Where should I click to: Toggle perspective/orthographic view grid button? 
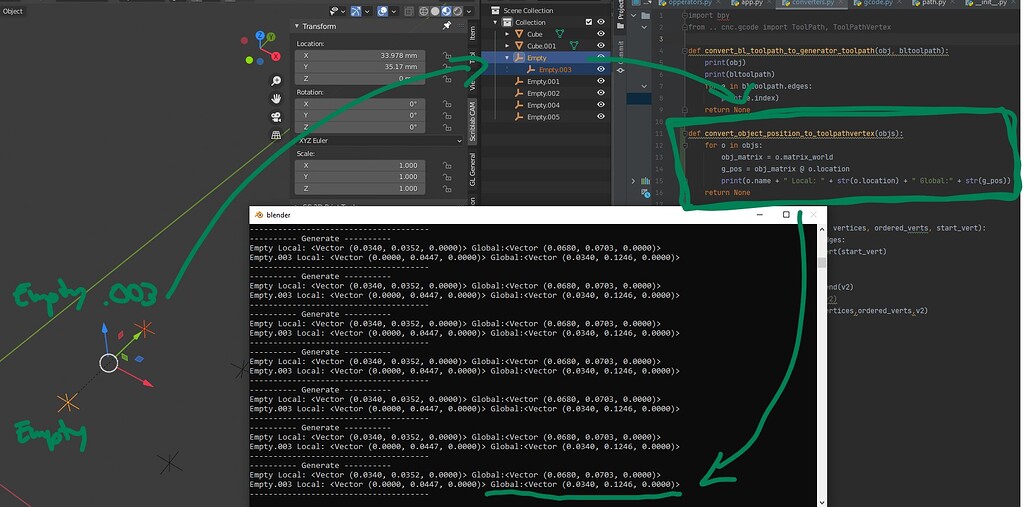[276, 135]
